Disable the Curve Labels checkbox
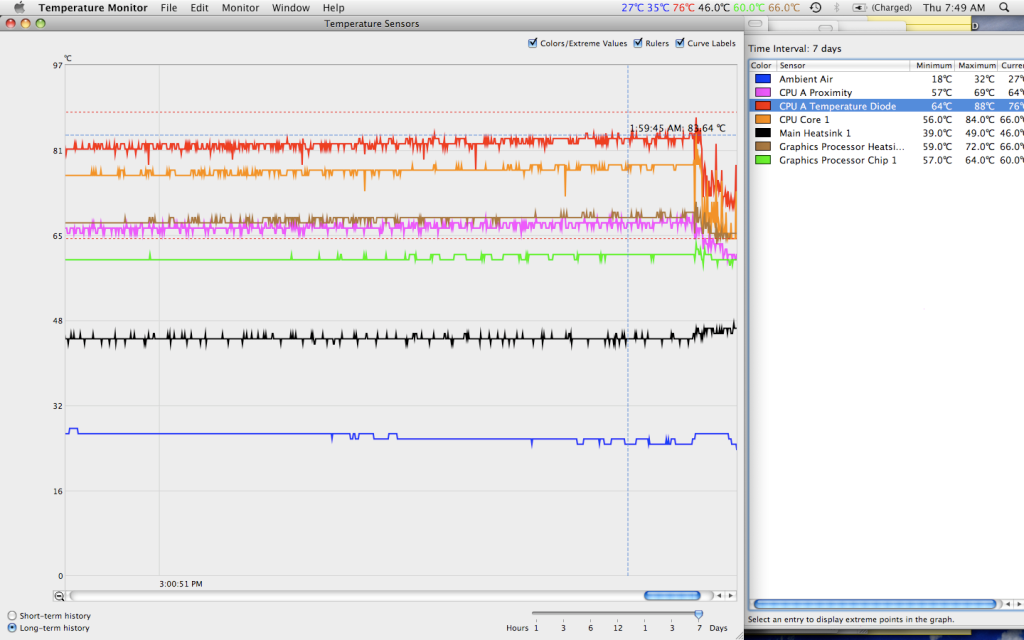 [x=680, y=43]
